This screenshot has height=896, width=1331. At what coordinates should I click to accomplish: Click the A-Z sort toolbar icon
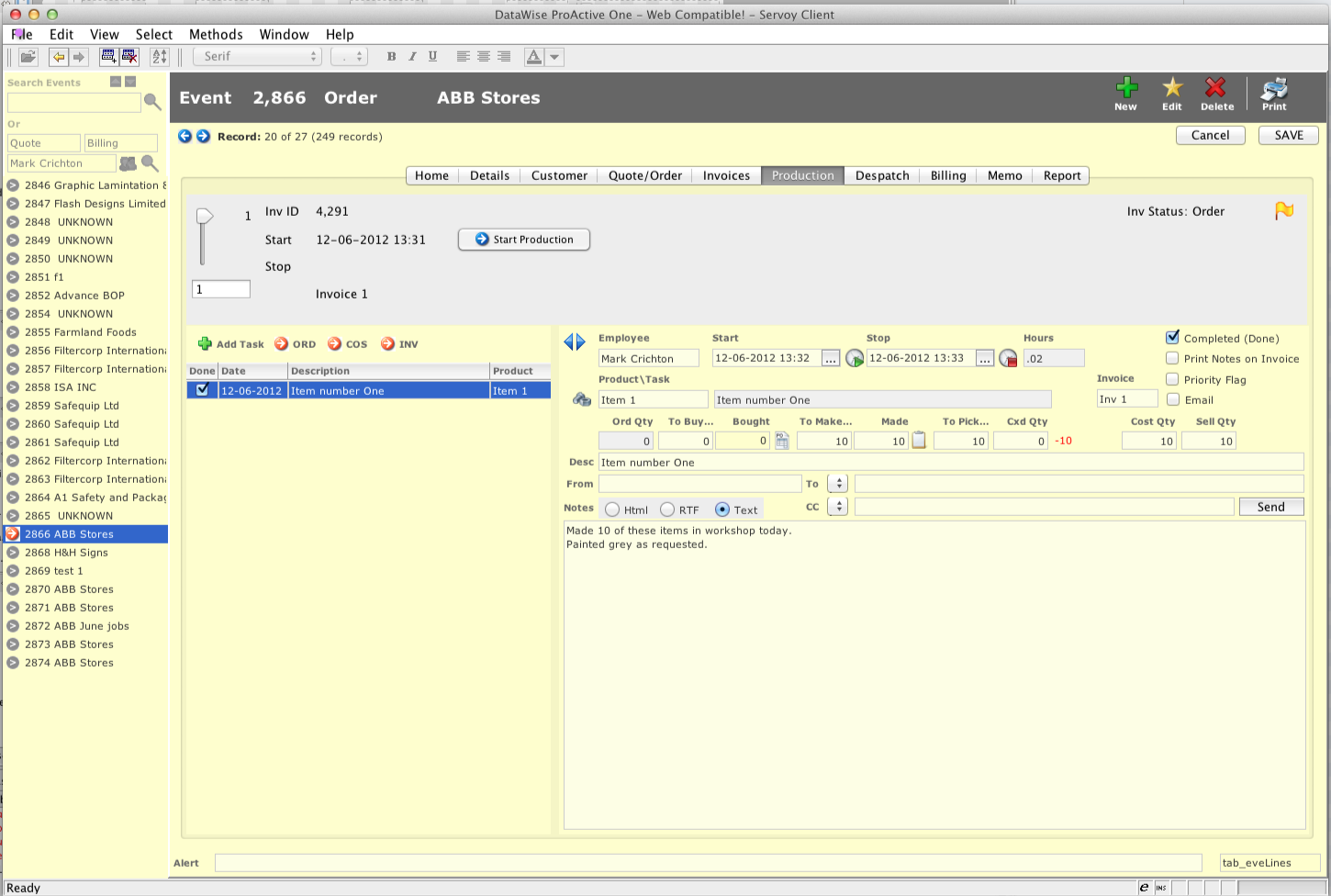[160, 57]
